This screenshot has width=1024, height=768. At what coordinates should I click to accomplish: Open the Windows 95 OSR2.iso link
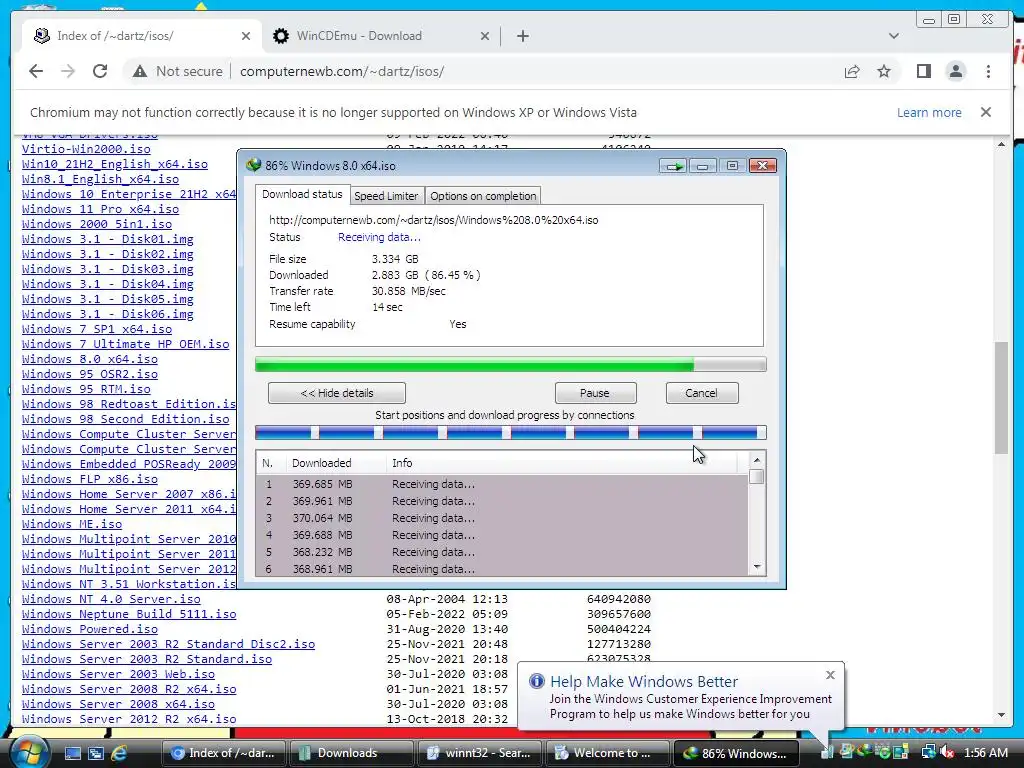click(x=89, y=374)
